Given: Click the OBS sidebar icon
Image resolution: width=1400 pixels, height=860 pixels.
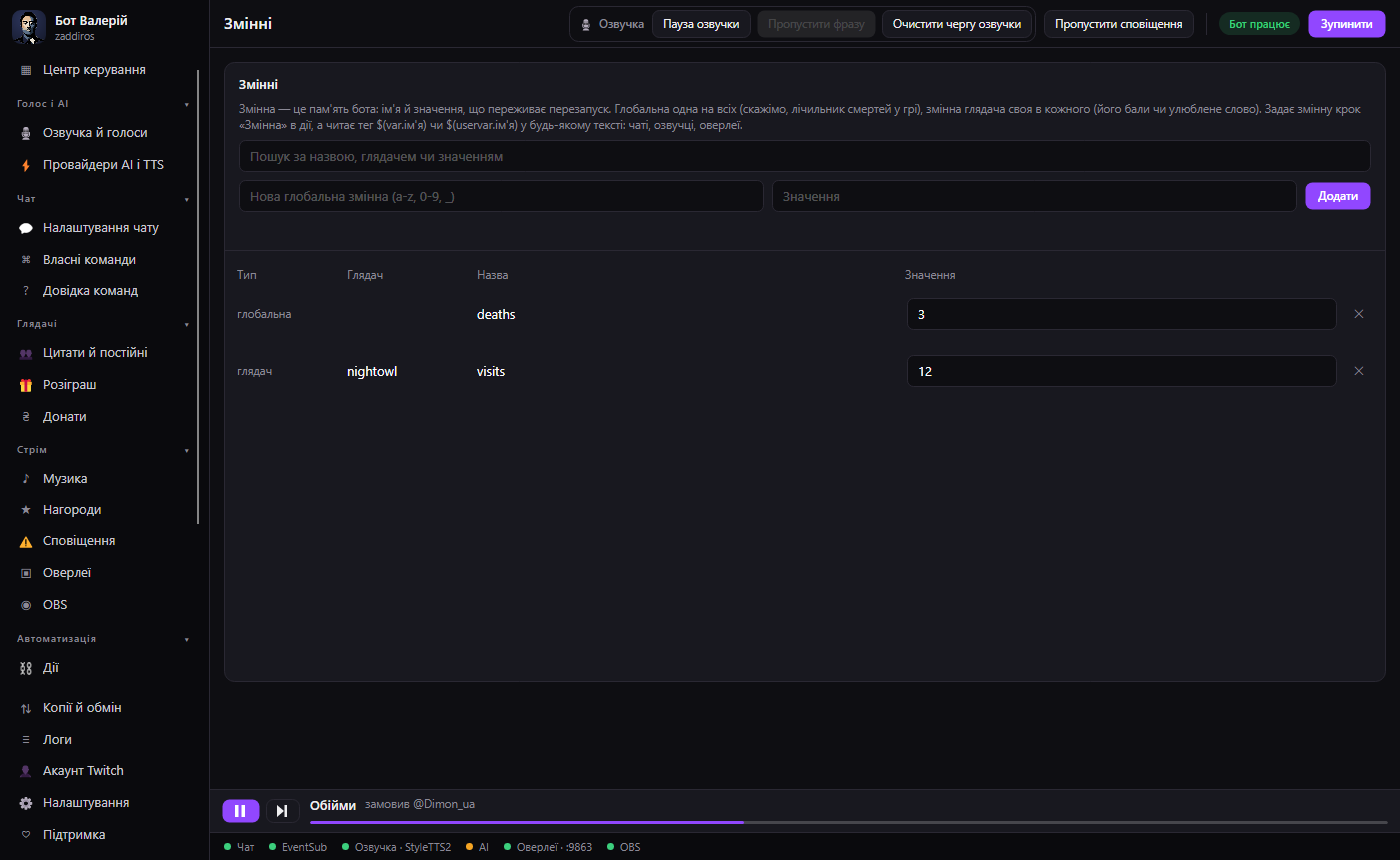Looking at the screenshot, I should coord(26,605).
